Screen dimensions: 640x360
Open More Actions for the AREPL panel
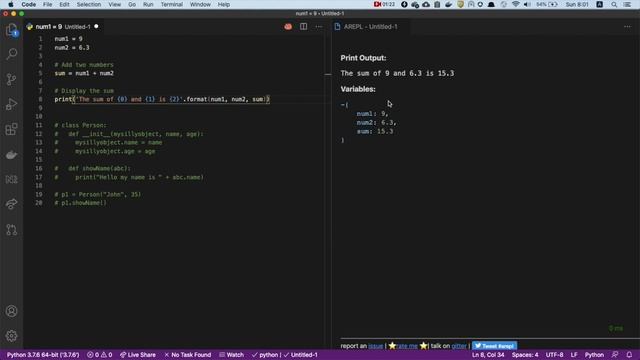(x=627, y=27)
